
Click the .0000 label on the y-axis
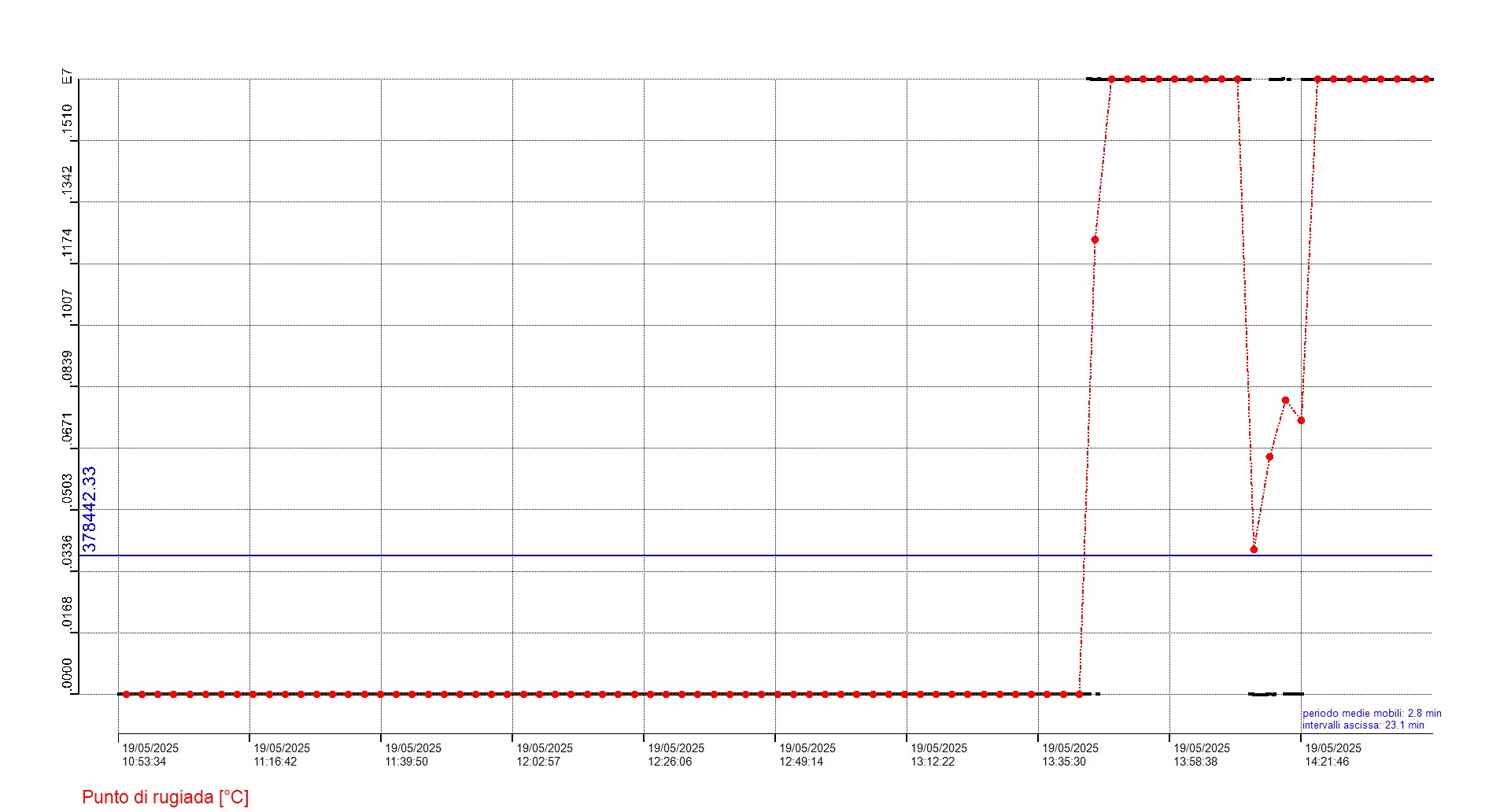tap(68, 674)
